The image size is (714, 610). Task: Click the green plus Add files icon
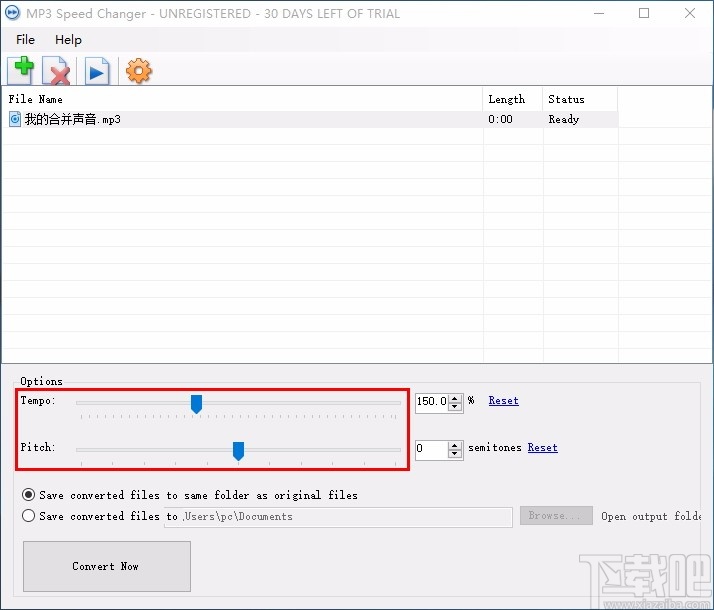20,70
